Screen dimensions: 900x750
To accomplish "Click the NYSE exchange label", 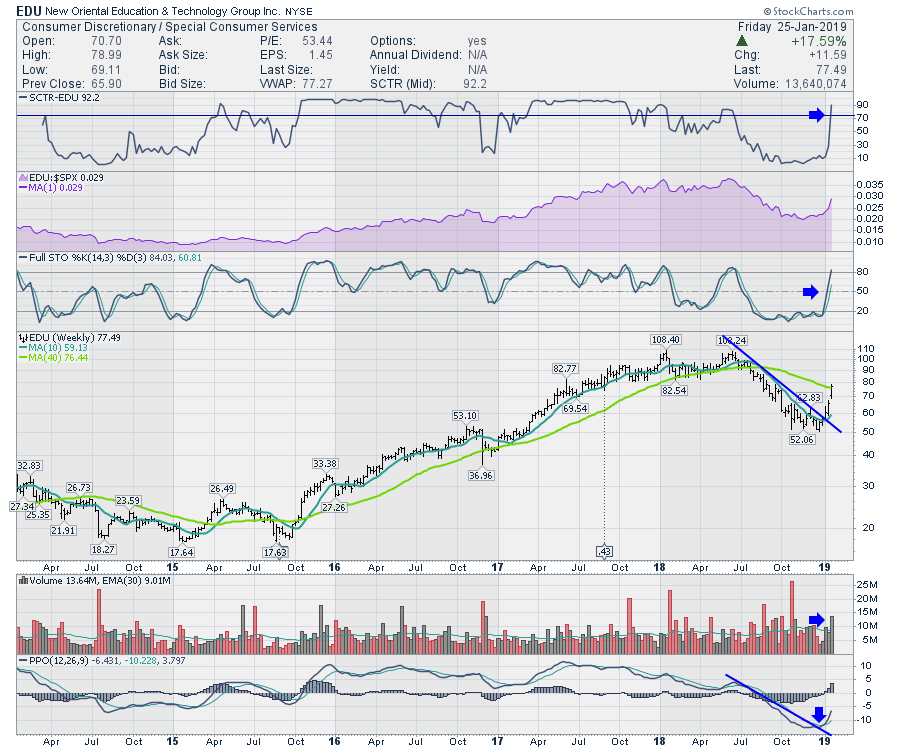I will click(x=299, y=11).
